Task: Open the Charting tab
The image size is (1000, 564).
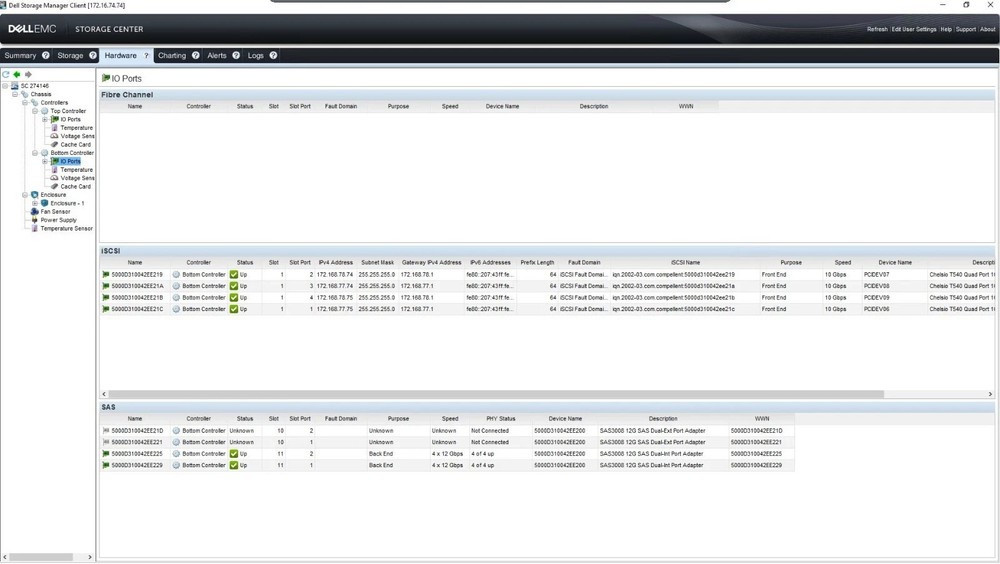Action: [172, 56]
